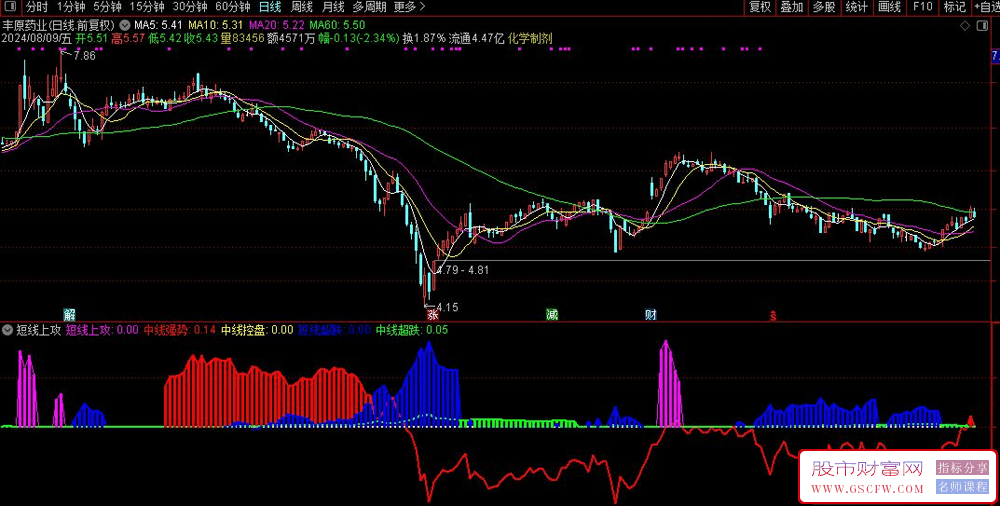Viewport: 1000px width, 506px height.
Task: Click the 收5.43 close price value
Action: pyautogui.click(x=201, y=38)
